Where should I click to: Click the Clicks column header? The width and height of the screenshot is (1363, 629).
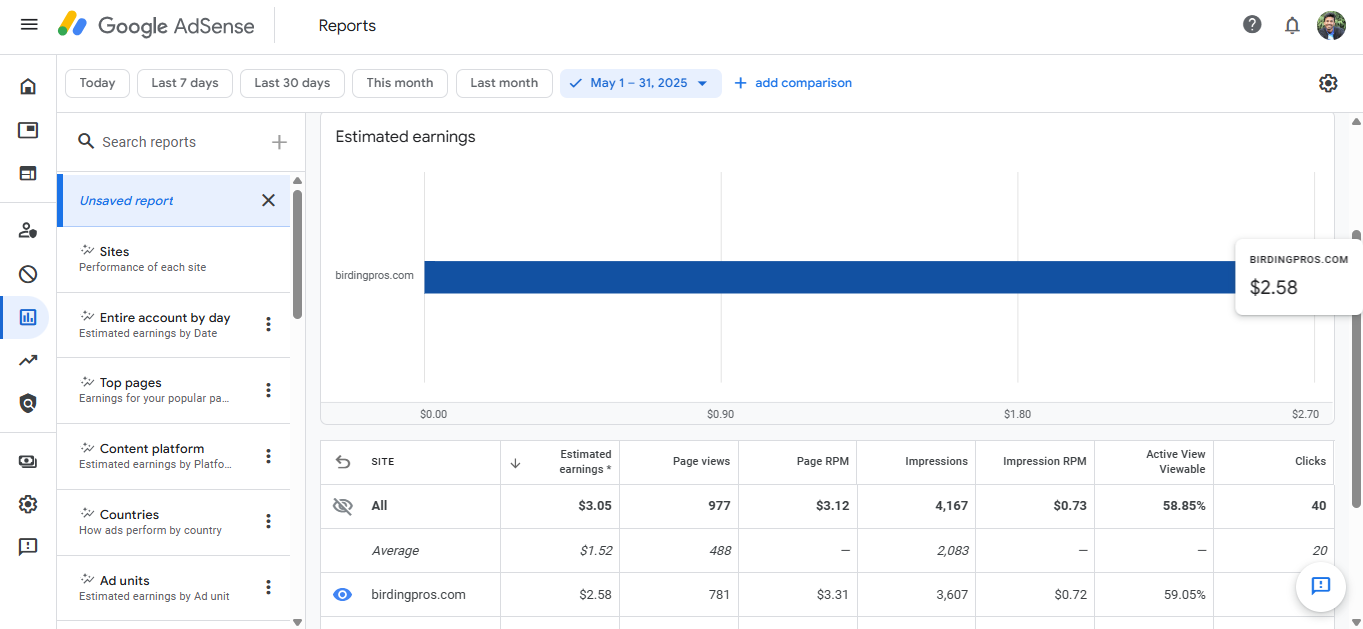1310,462
